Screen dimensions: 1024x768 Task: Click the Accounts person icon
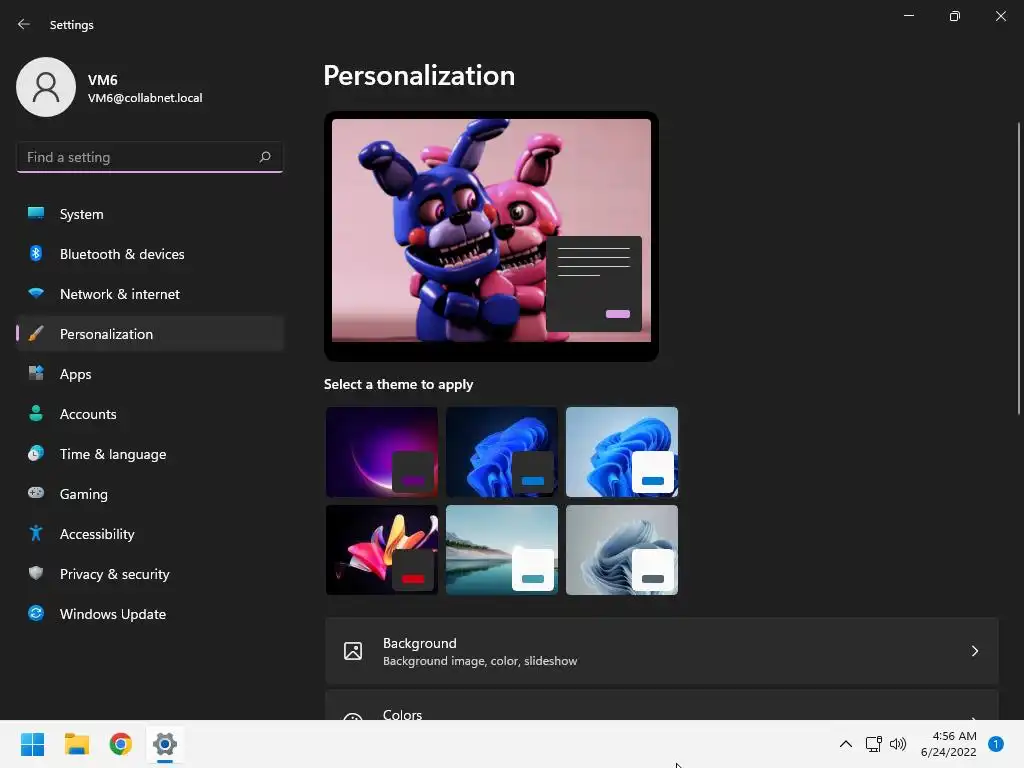click(36, 413)
